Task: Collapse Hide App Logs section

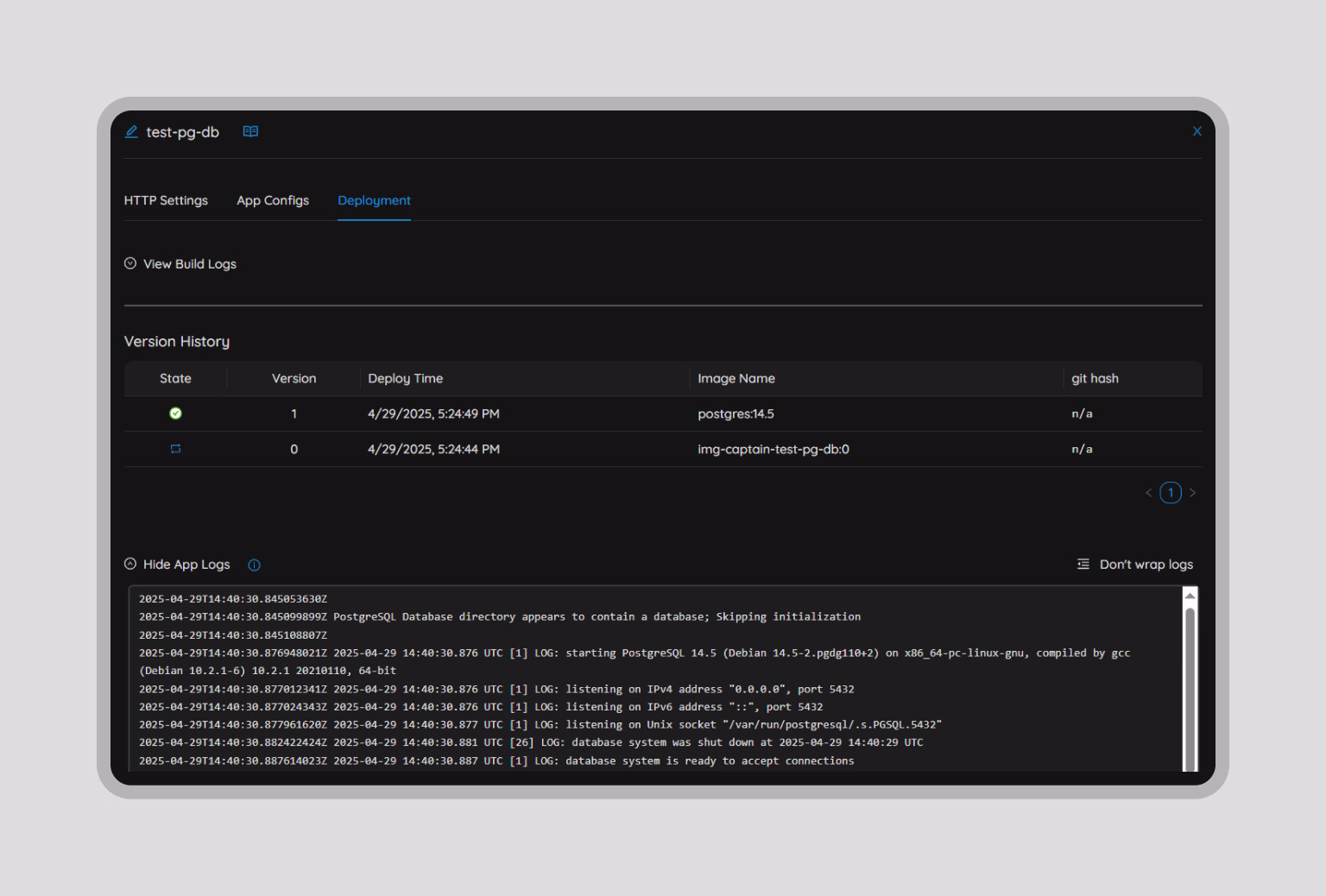Action: click(177, 565)
